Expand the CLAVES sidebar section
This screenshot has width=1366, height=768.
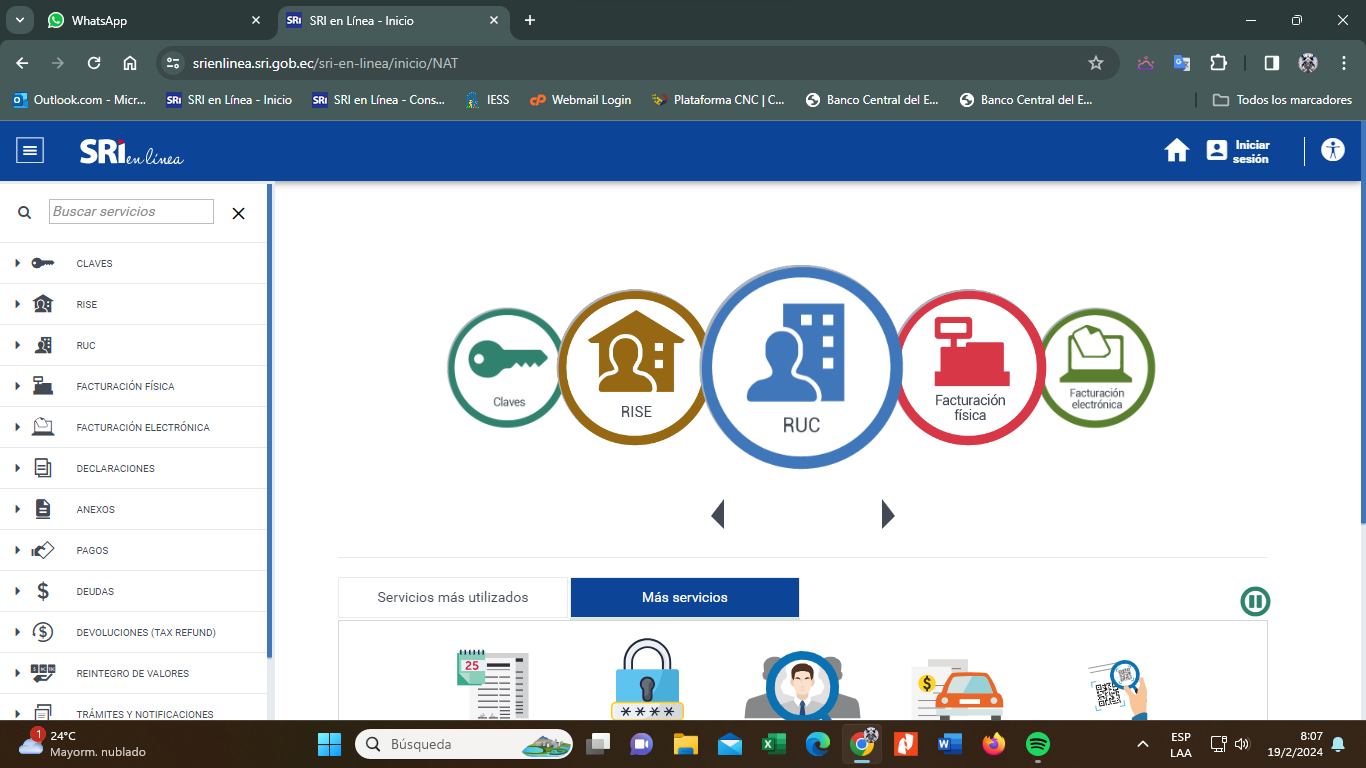coord(94,264)
